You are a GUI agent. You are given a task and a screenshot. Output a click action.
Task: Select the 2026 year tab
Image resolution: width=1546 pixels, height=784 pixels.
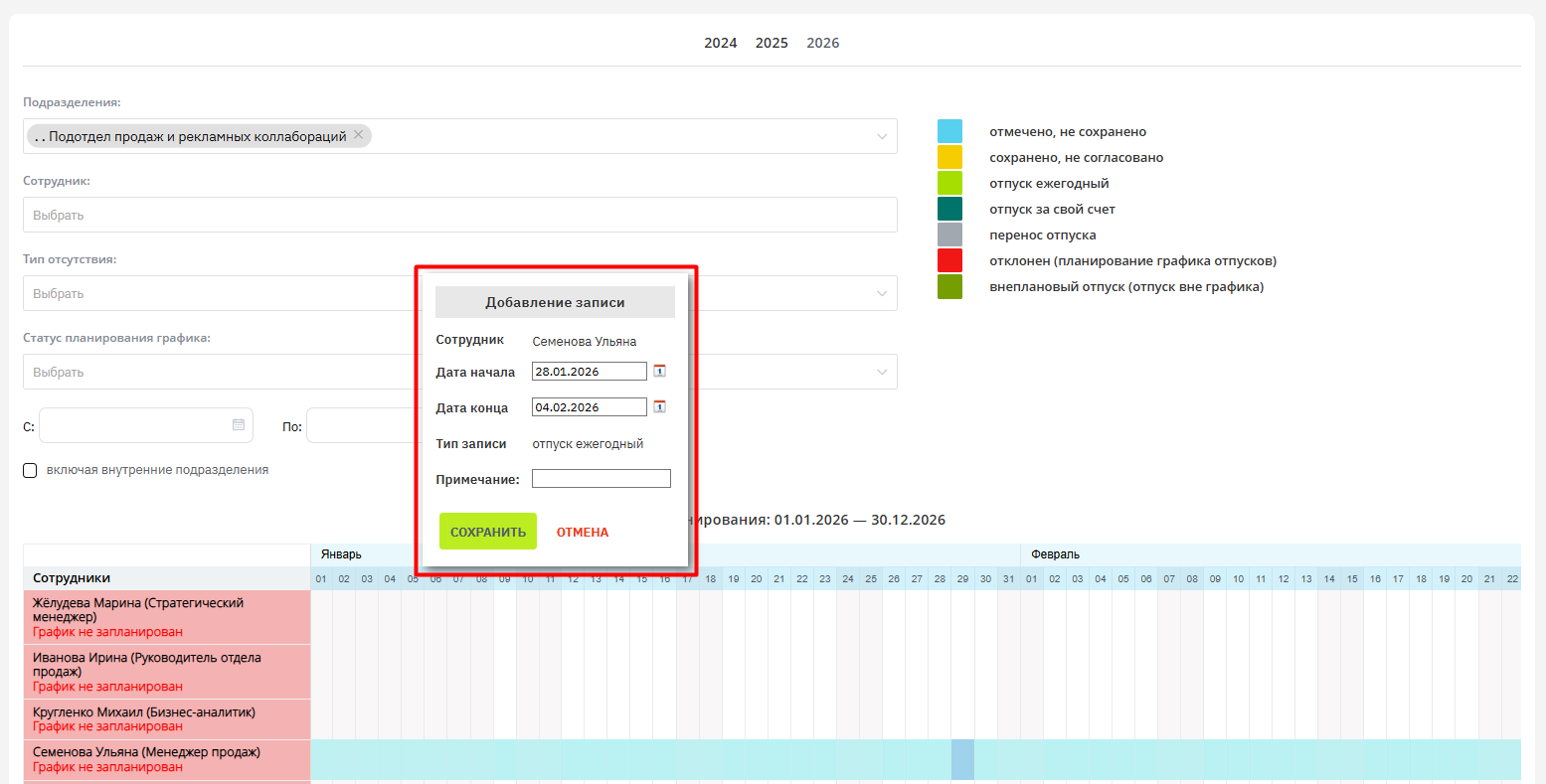point(823,43)
